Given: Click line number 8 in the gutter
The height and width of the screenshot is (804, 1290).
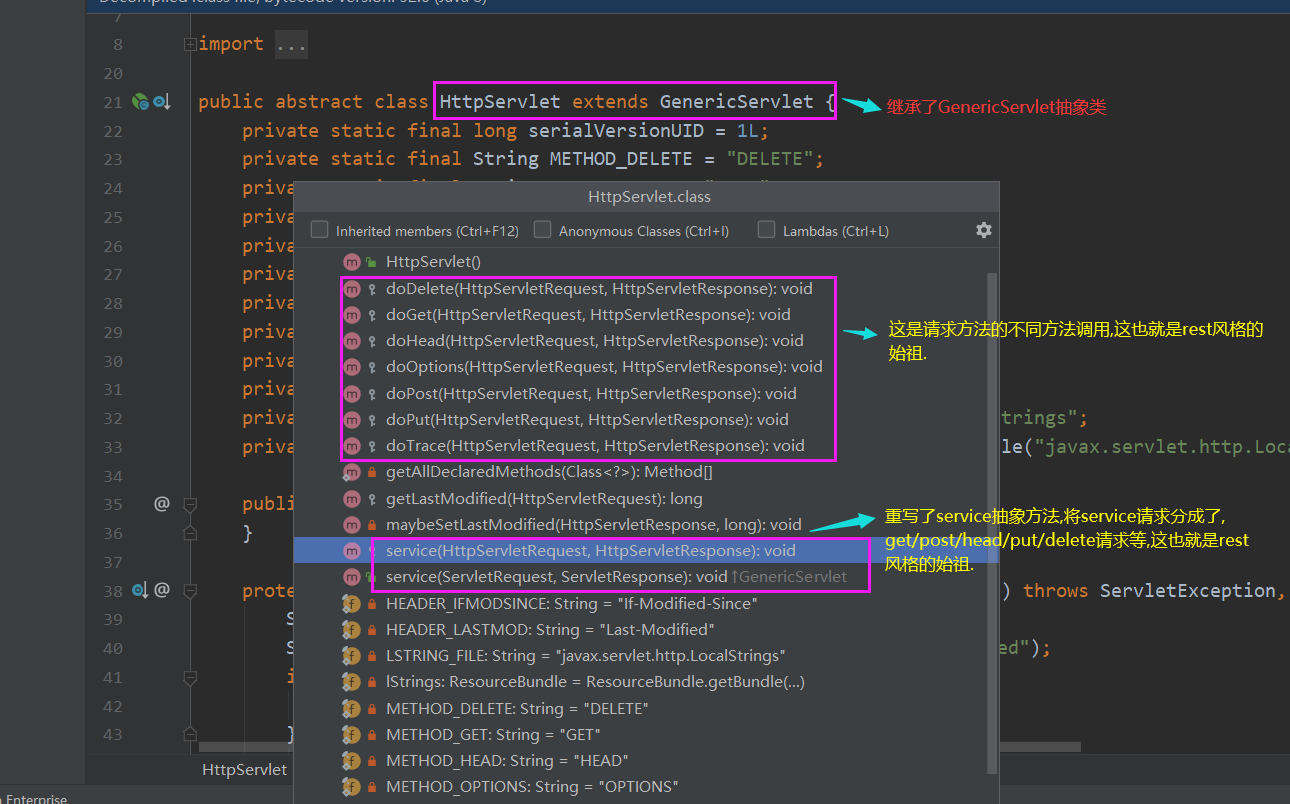Looking at the screenshot, I should [x=118, y=44].
